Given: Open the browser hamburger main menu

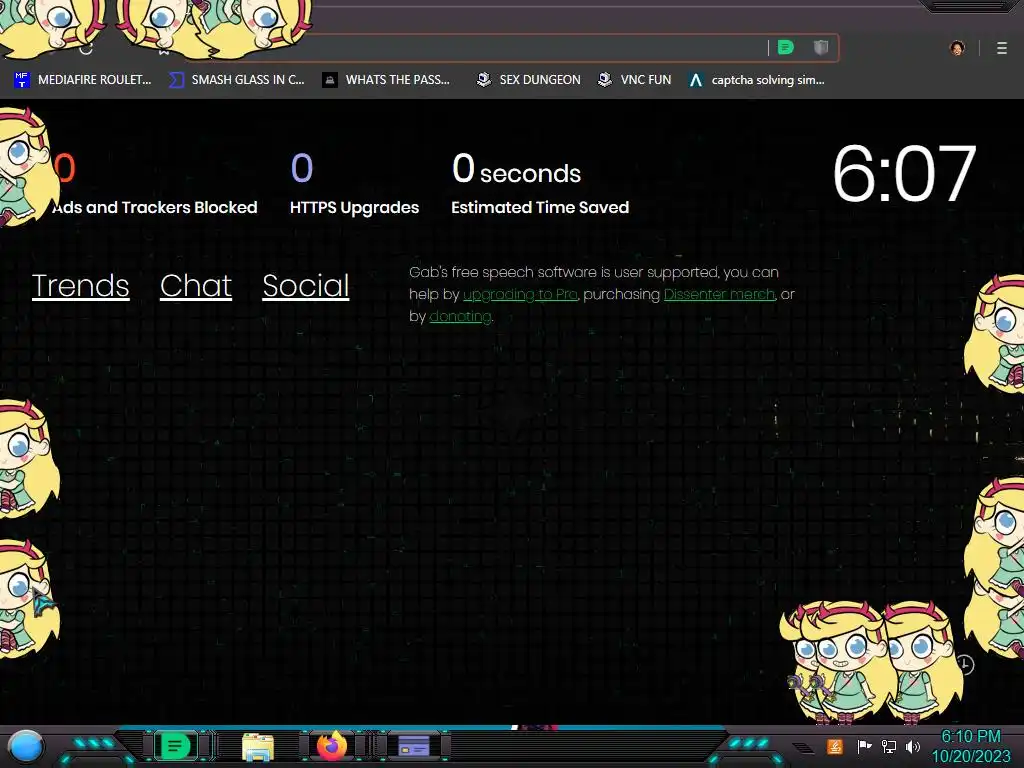Looking at the screenshot, I should [1001, 48].
